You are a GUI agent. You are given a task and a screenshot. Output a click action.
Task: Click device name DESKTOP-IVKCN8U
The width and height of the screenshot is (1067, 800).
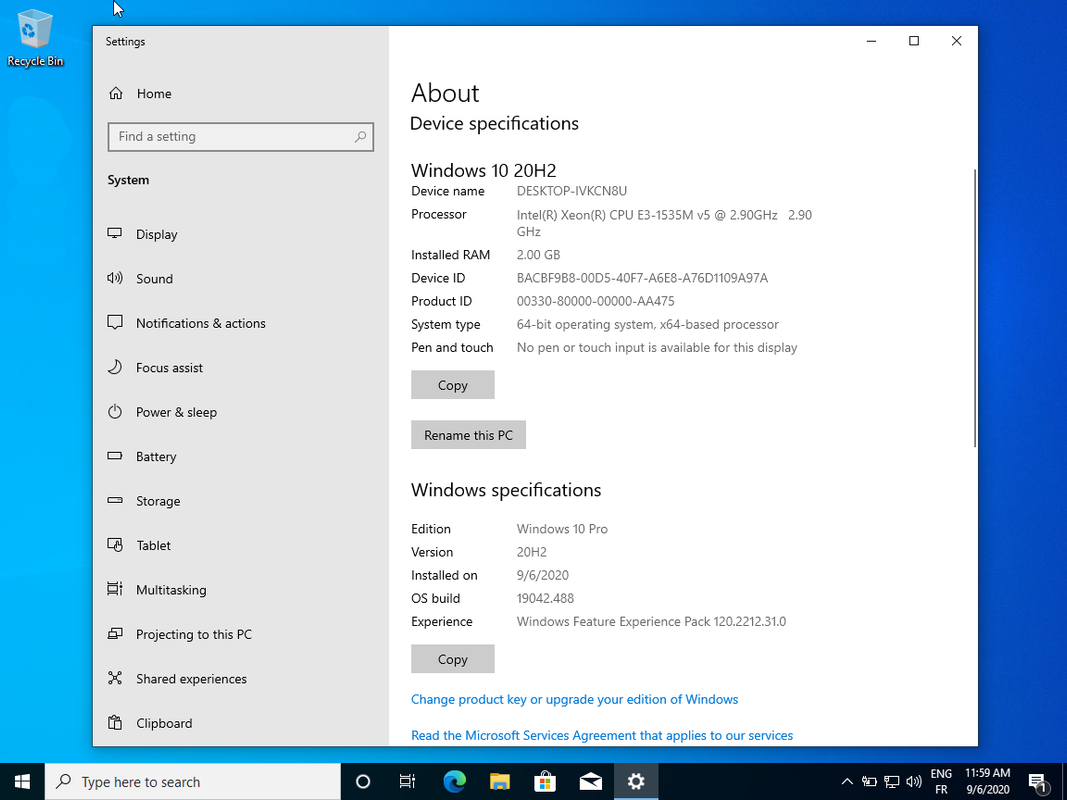point(572,191)
